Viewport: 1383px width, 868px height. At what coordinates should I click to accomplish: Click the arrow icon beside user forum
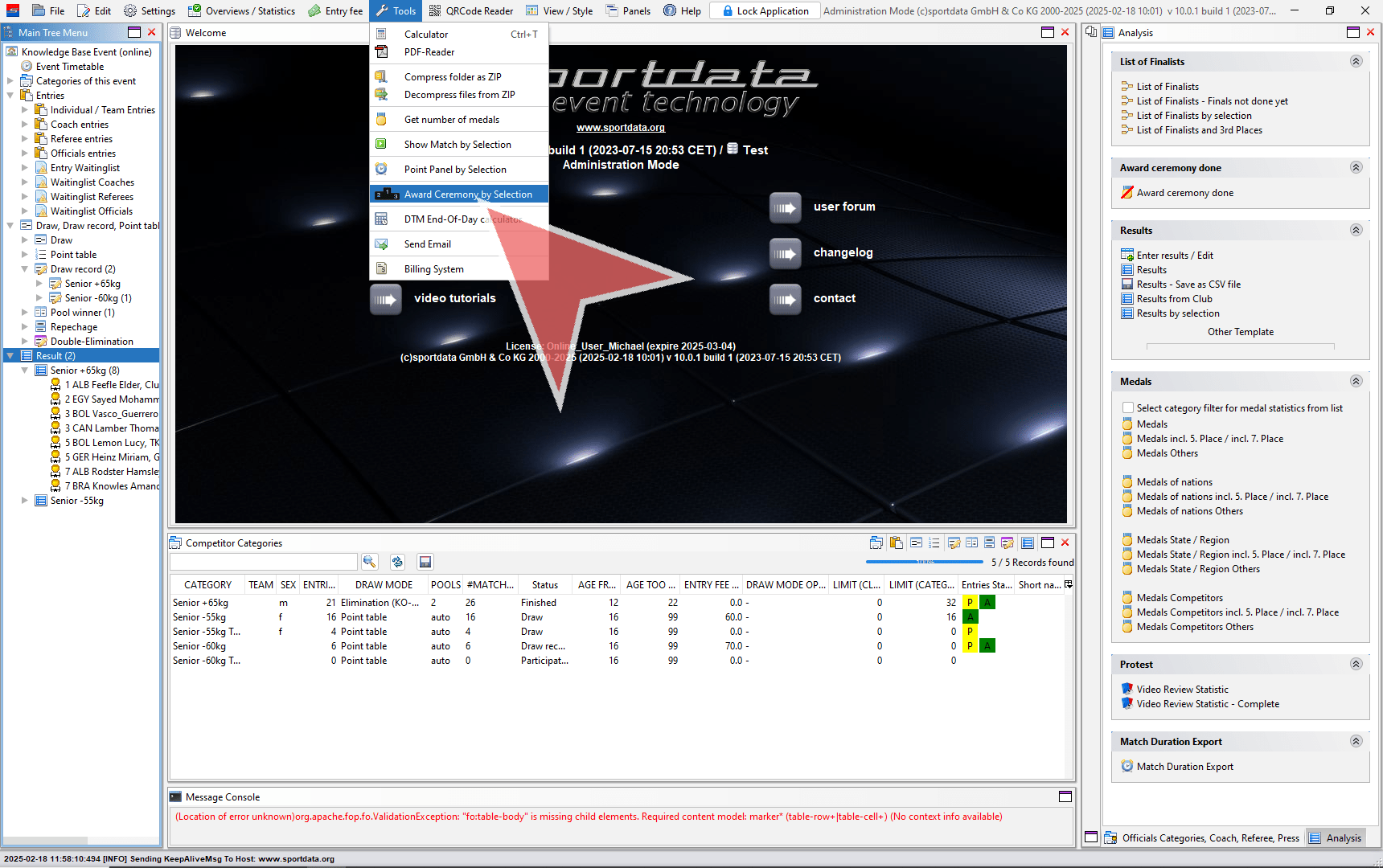[x=785, y=207]
